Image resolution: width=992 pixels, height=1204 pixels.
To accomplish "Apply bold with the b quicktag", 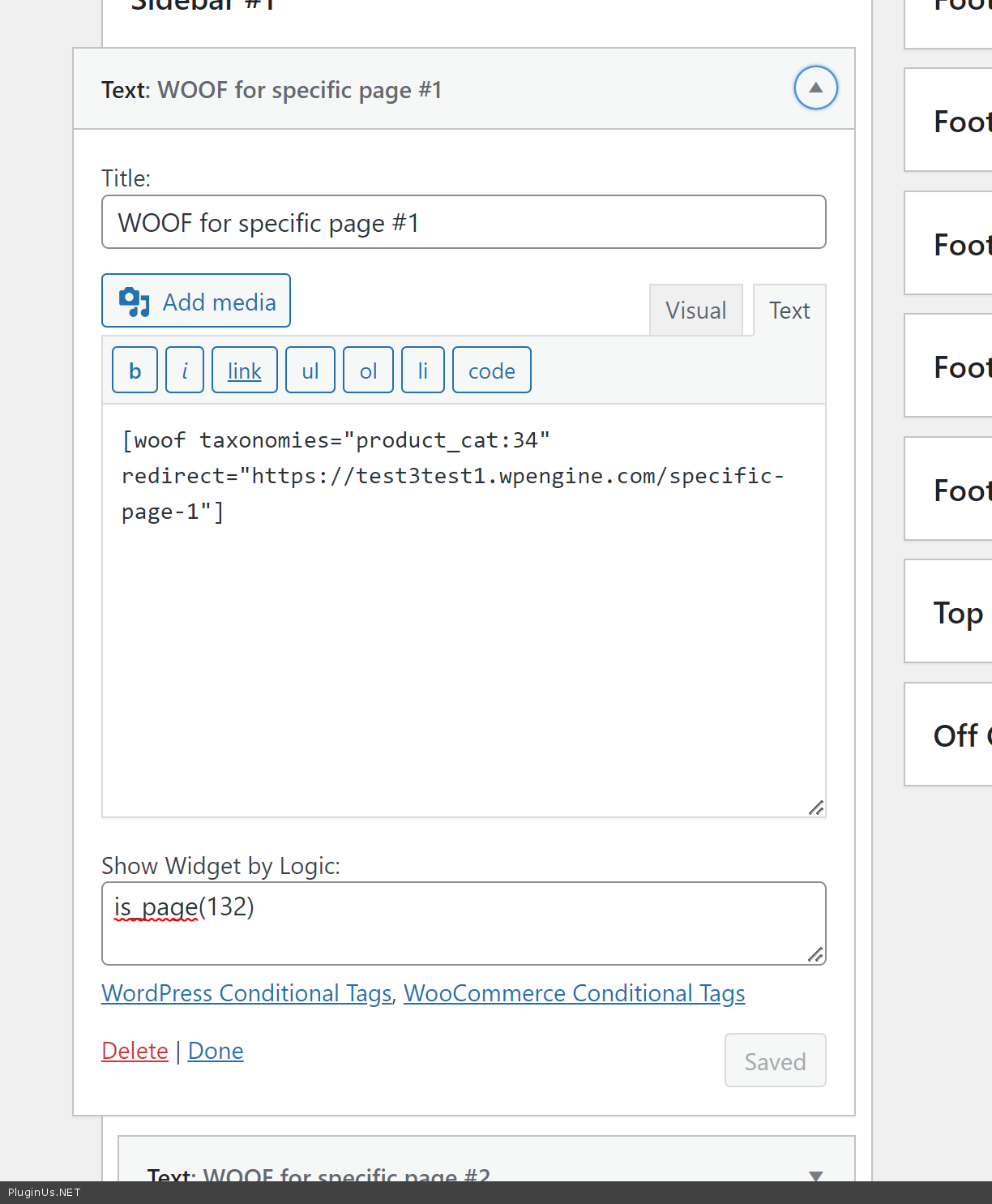I will [135, 371].
